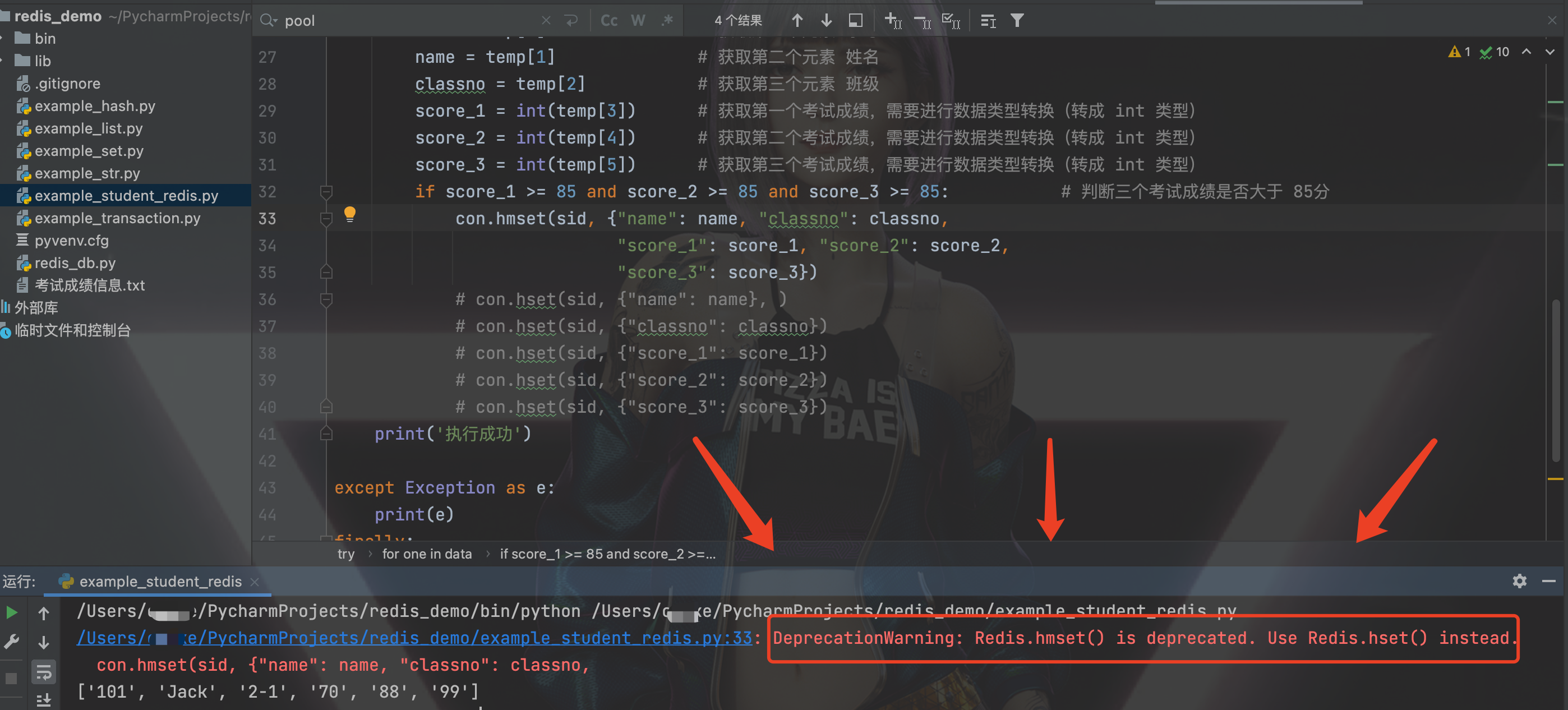This screenshot has height=710, width=1568.
Task: Click the try breadcrumb below the editor
Action: click(x=346, y=554)
